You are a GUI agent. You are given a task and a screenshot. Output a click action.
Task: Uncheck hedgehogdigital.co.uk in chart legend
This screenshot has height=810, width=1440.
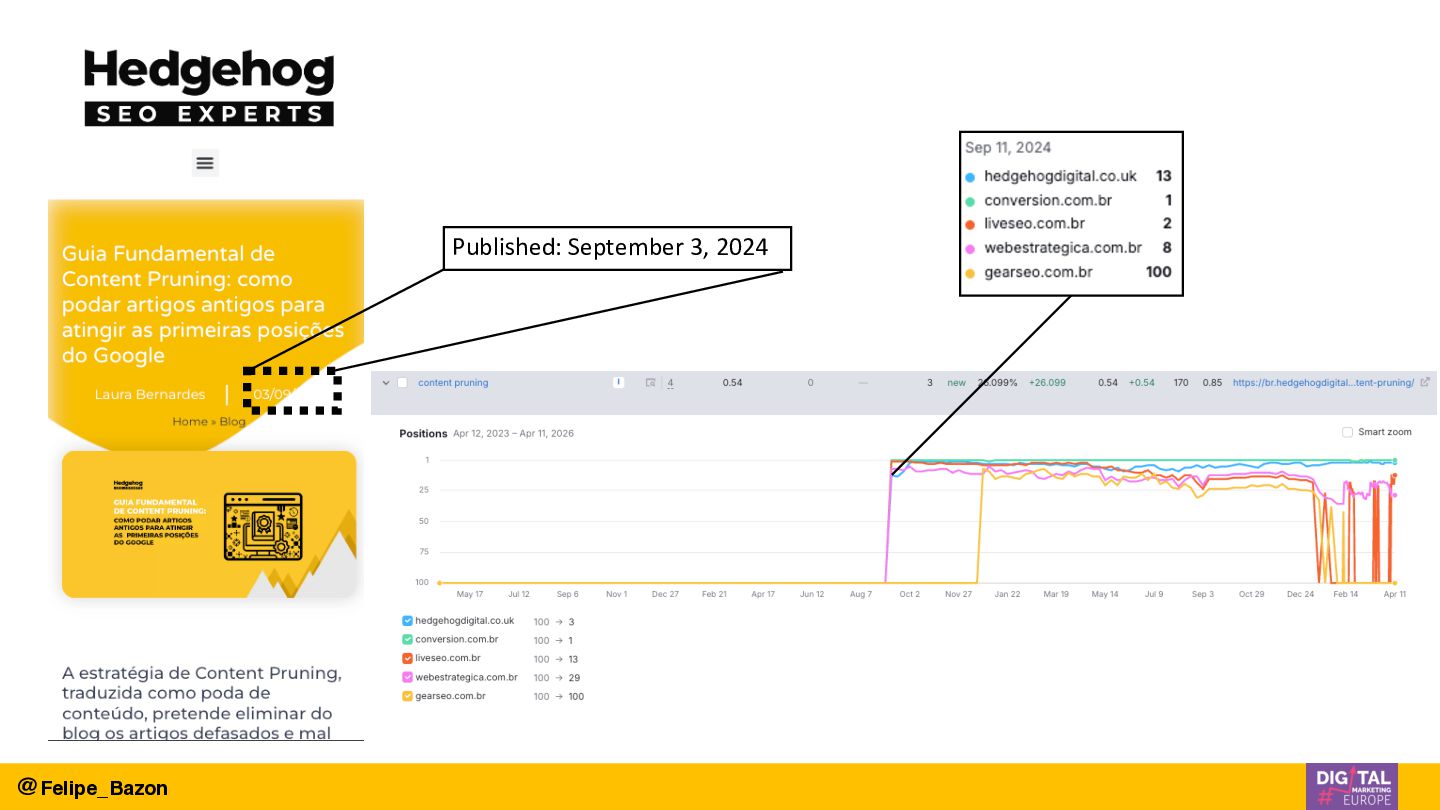pyautogui.click(x=407, y=621)
